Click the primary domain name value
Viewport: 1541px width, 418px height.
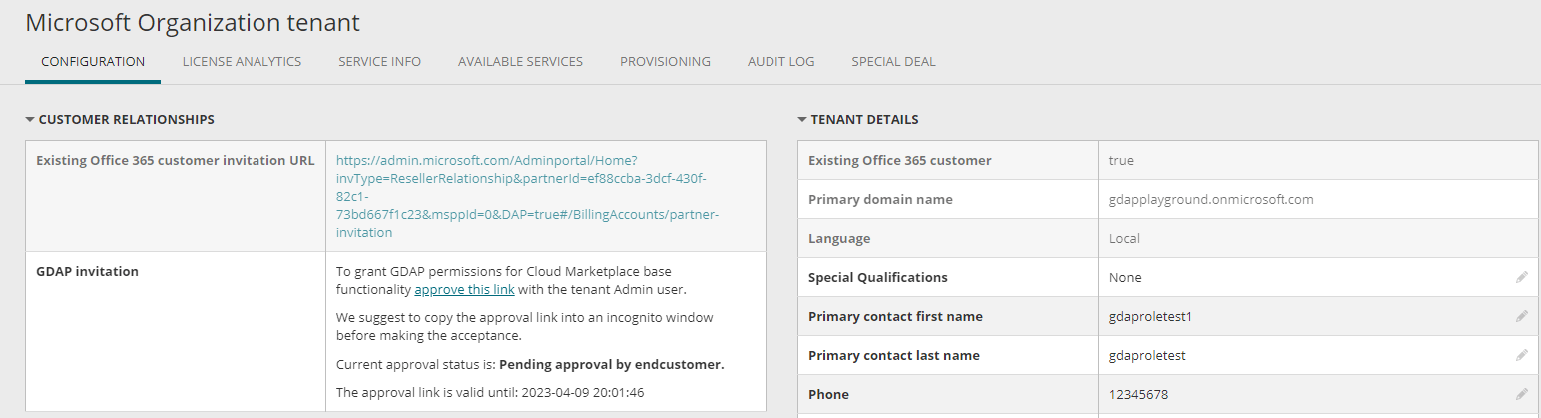[x=1211, y=199]
